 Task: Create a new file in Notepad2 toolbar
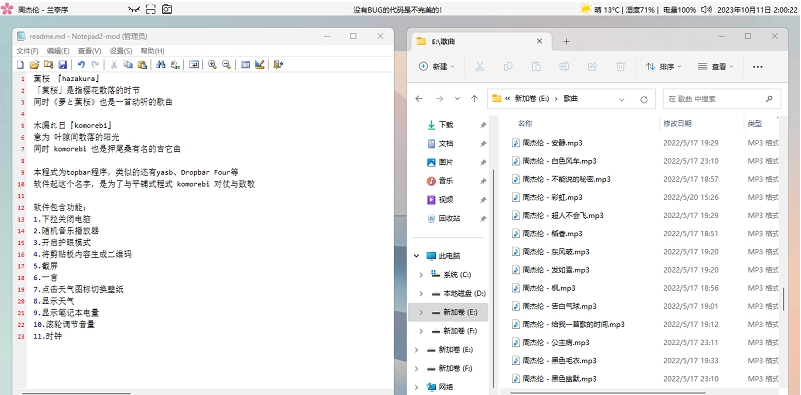coord(20,64)
